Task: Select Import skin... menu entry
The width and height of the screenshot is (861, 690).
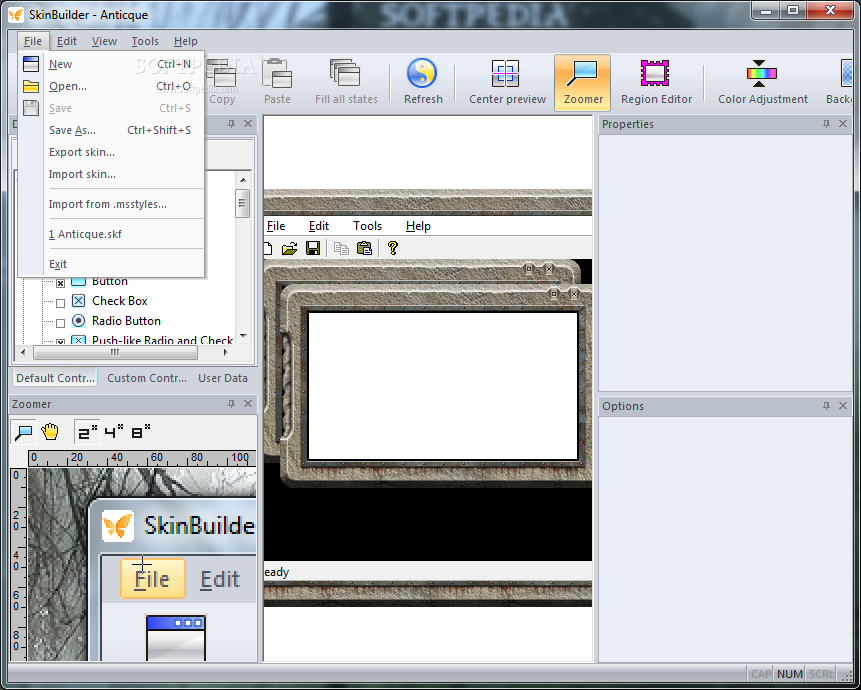Action: coord(111,174)
